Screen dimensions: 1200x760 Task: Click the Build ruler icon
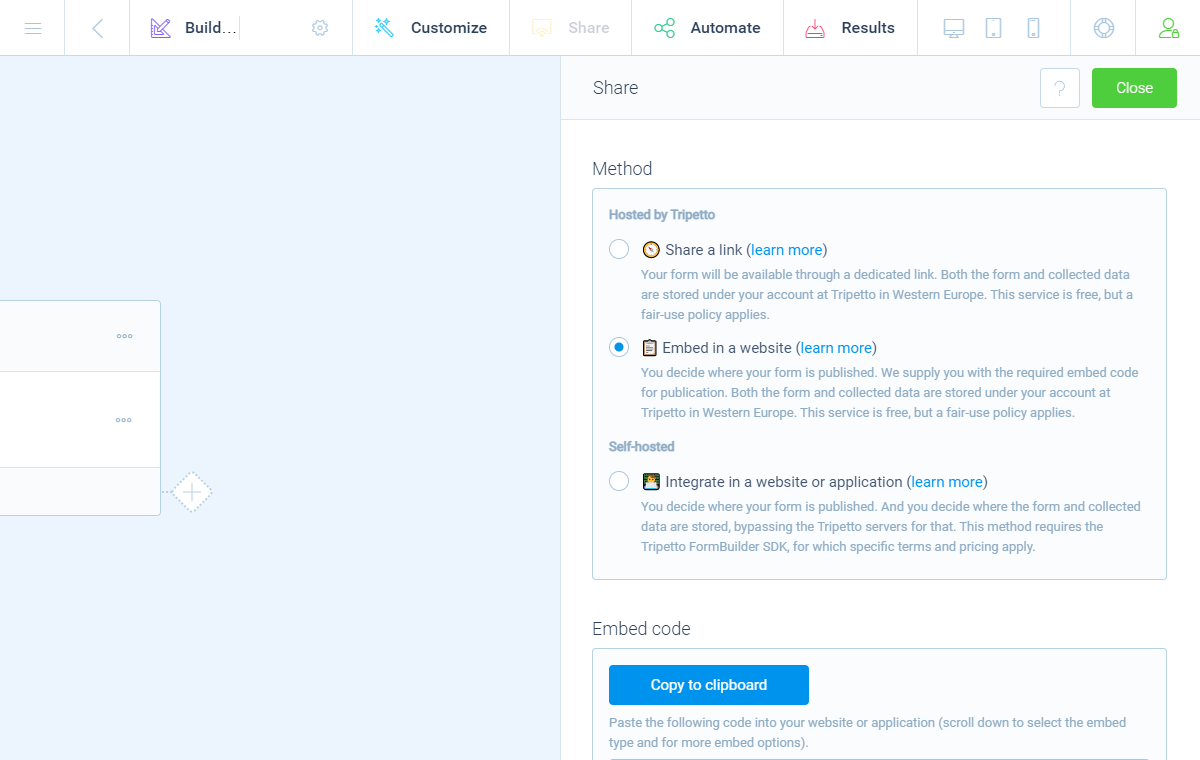(161, 28)
